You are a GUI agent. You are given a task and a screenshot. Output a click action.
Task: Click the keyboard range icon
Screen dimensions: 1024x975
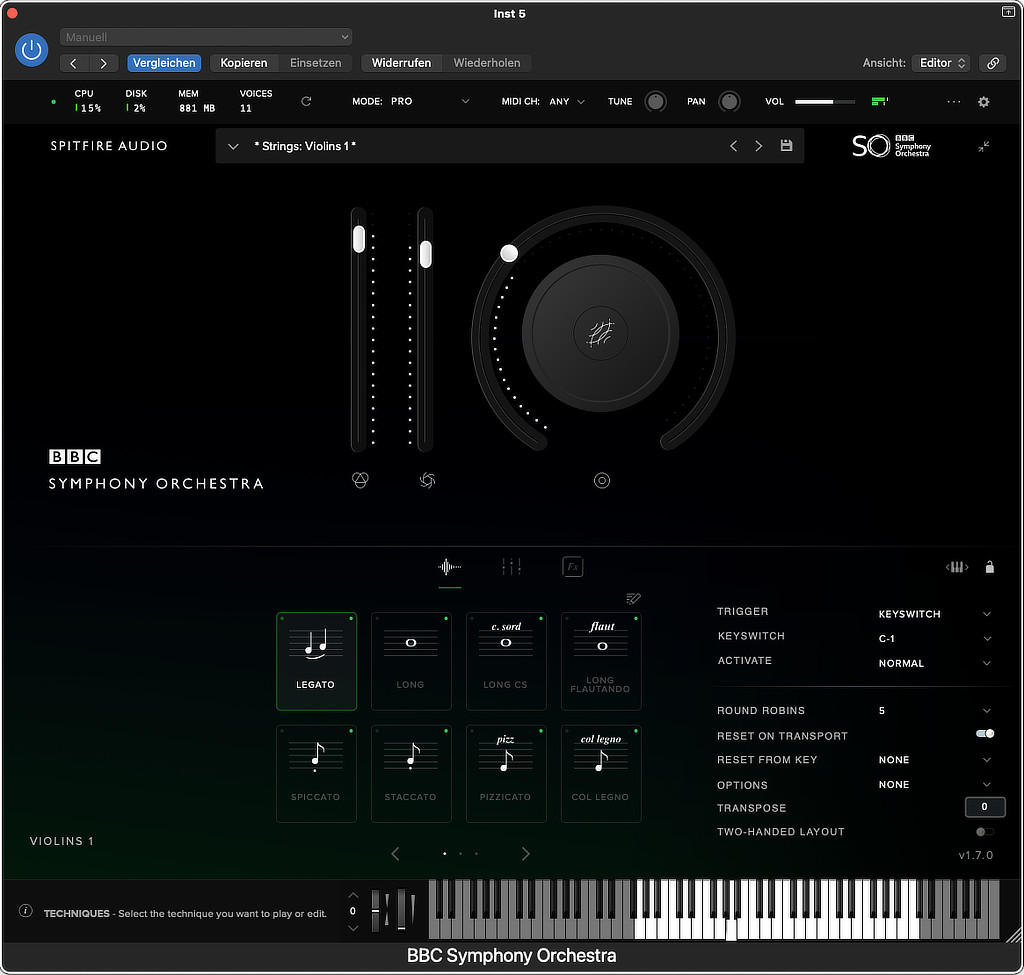[957, 567]
